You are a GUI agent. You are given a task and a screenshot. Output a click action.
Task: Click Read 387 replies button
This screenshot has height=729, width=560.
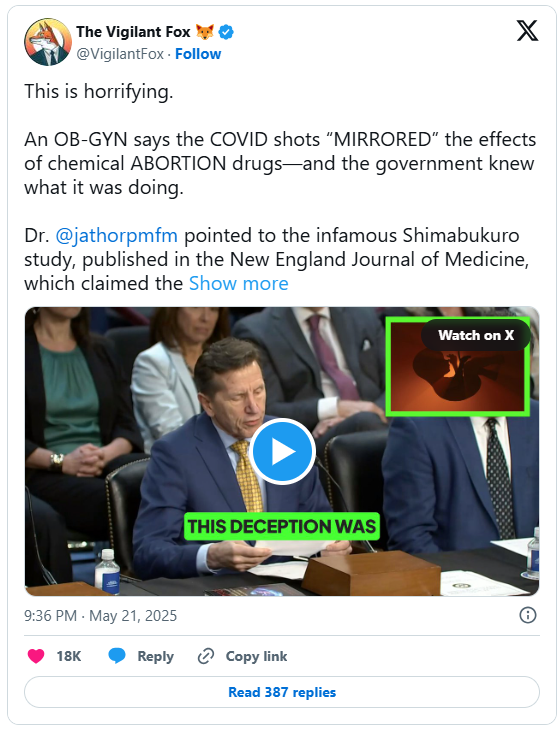(282, 692)
